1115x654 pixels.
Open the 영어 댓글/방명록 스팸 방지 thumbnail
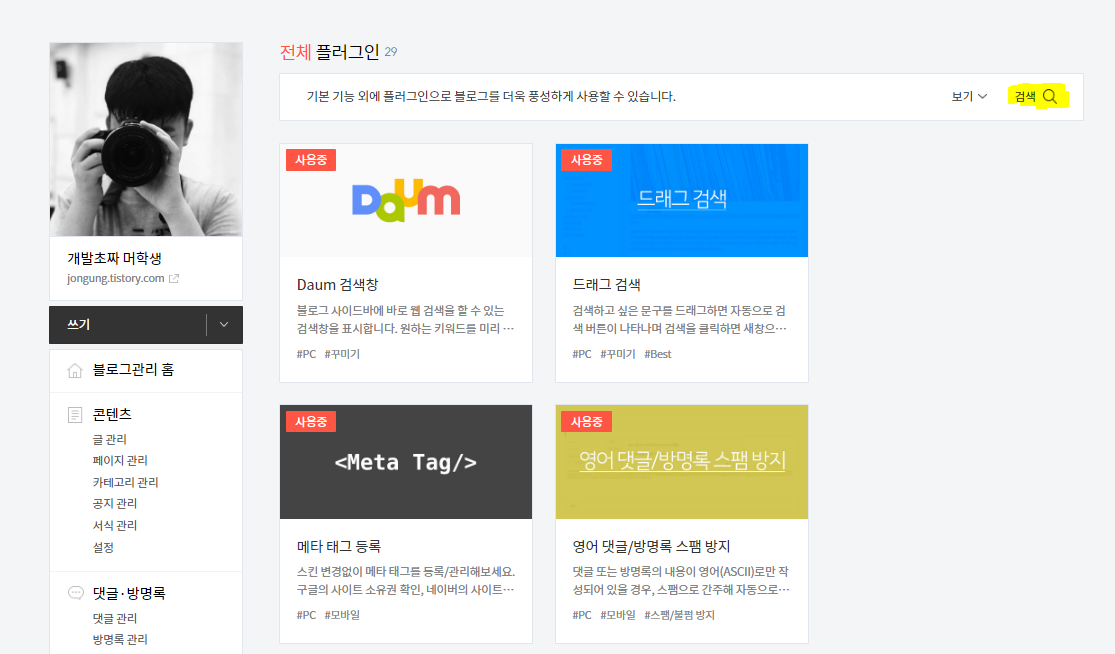[x=682, y=462]
